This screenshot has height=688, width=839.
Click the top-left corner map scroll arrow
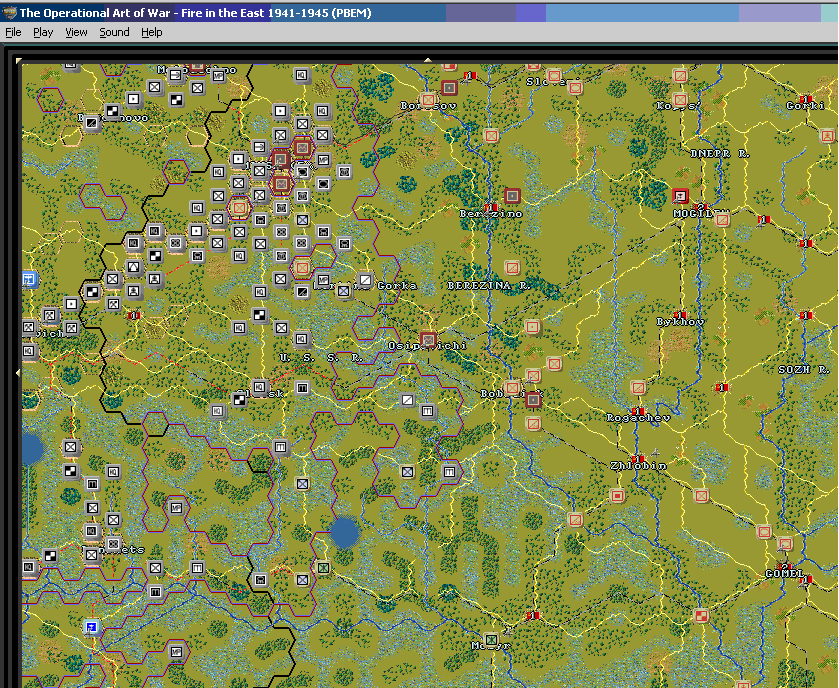coord(19,61)
